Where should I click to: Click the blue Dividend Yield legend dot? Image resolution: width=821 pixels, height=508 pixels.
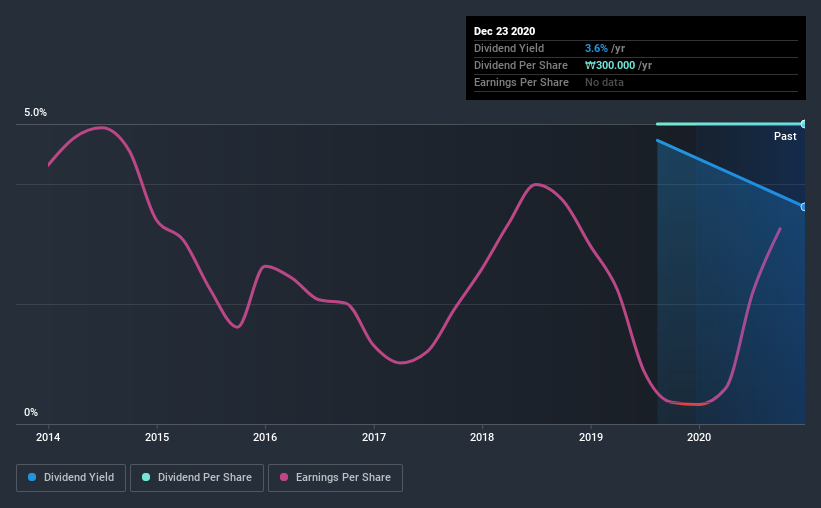(32, 477)
